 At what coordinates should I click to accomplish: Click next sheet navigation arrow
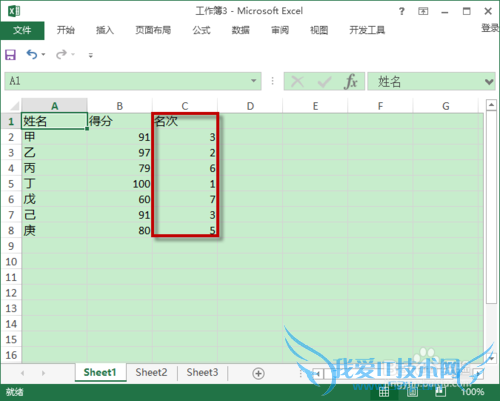click(43, 373)
